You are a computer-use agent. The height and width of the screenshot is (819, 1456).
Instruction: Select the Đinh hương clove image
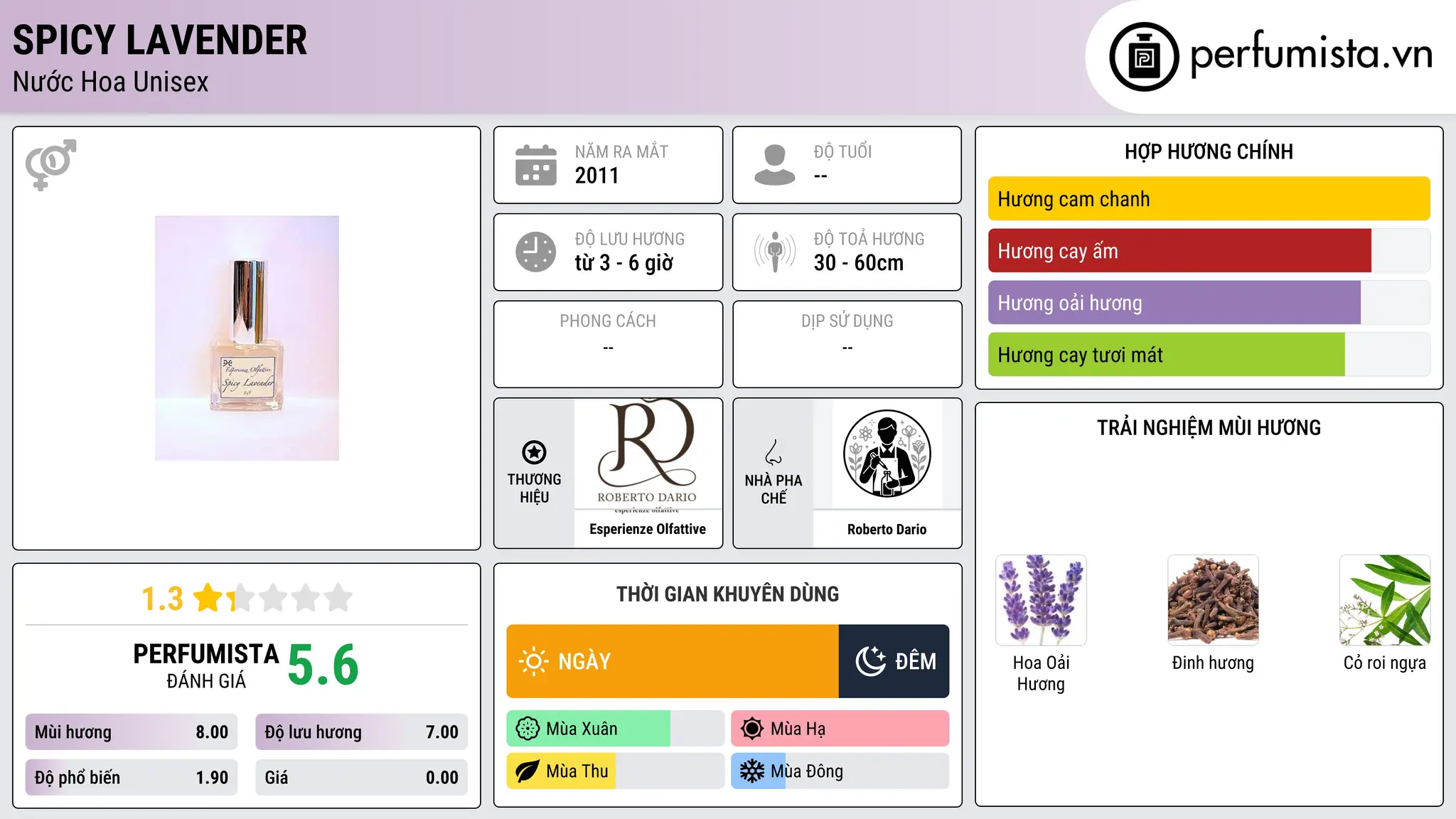(x=1213, y=600)
